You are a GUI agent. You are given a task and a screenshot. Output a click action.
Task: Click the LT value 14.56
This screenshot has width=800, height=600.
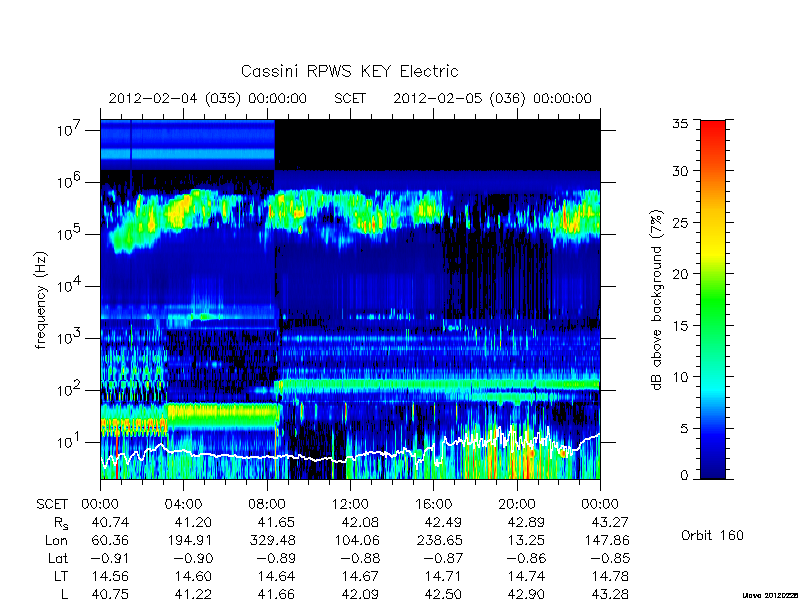click(110, 576)
